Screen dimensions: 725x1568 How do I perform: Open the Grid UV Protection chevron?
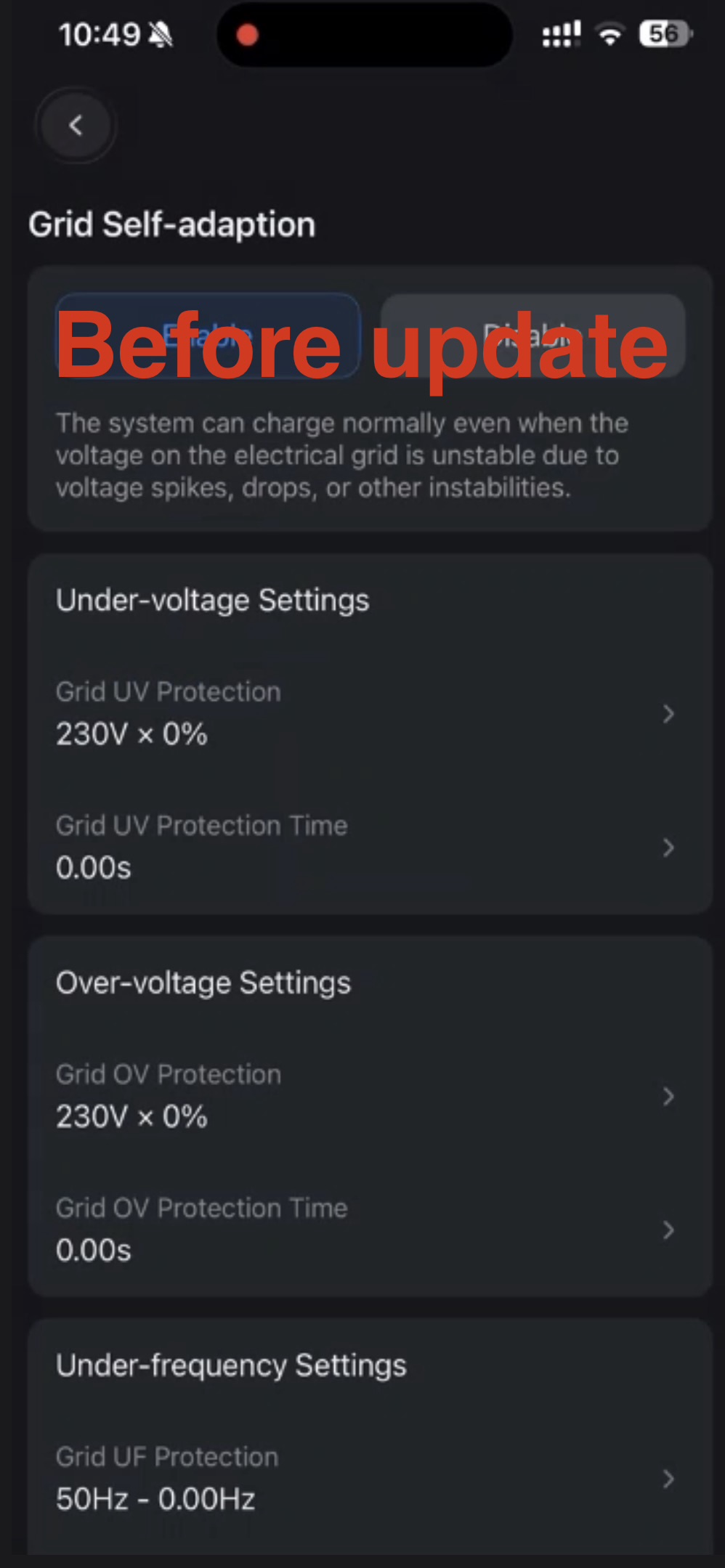tap(668, 714)
